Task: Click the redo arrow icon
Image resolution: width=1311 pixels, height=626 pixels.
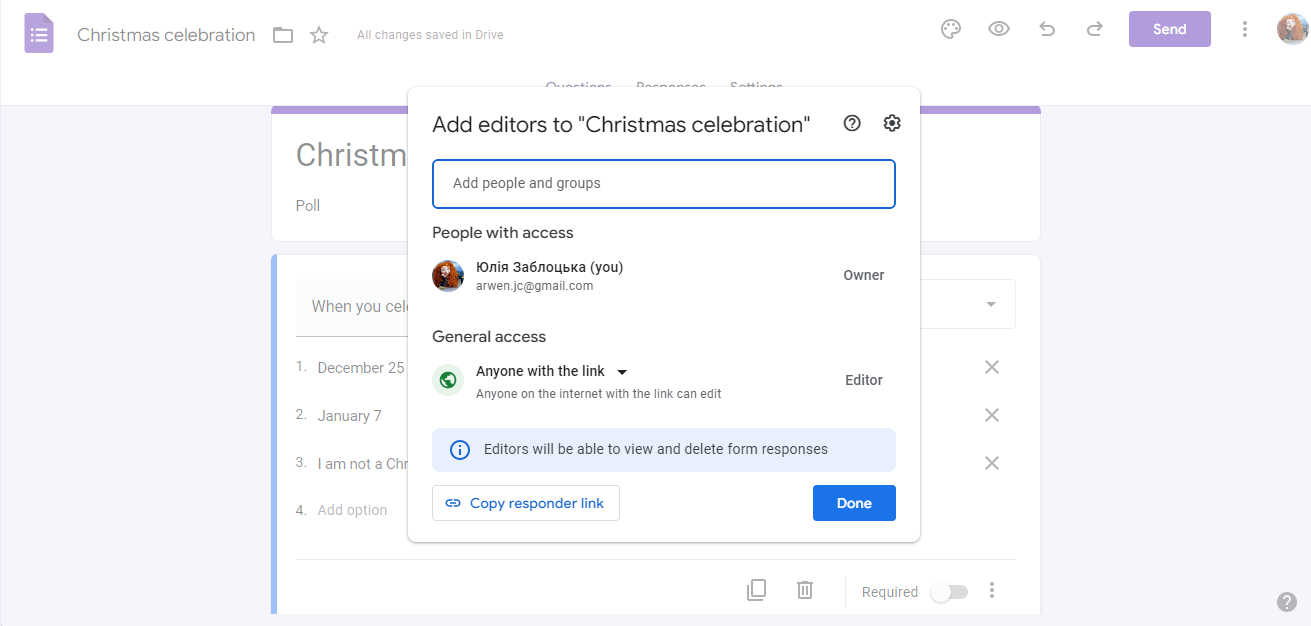Action: point(1095,29)
